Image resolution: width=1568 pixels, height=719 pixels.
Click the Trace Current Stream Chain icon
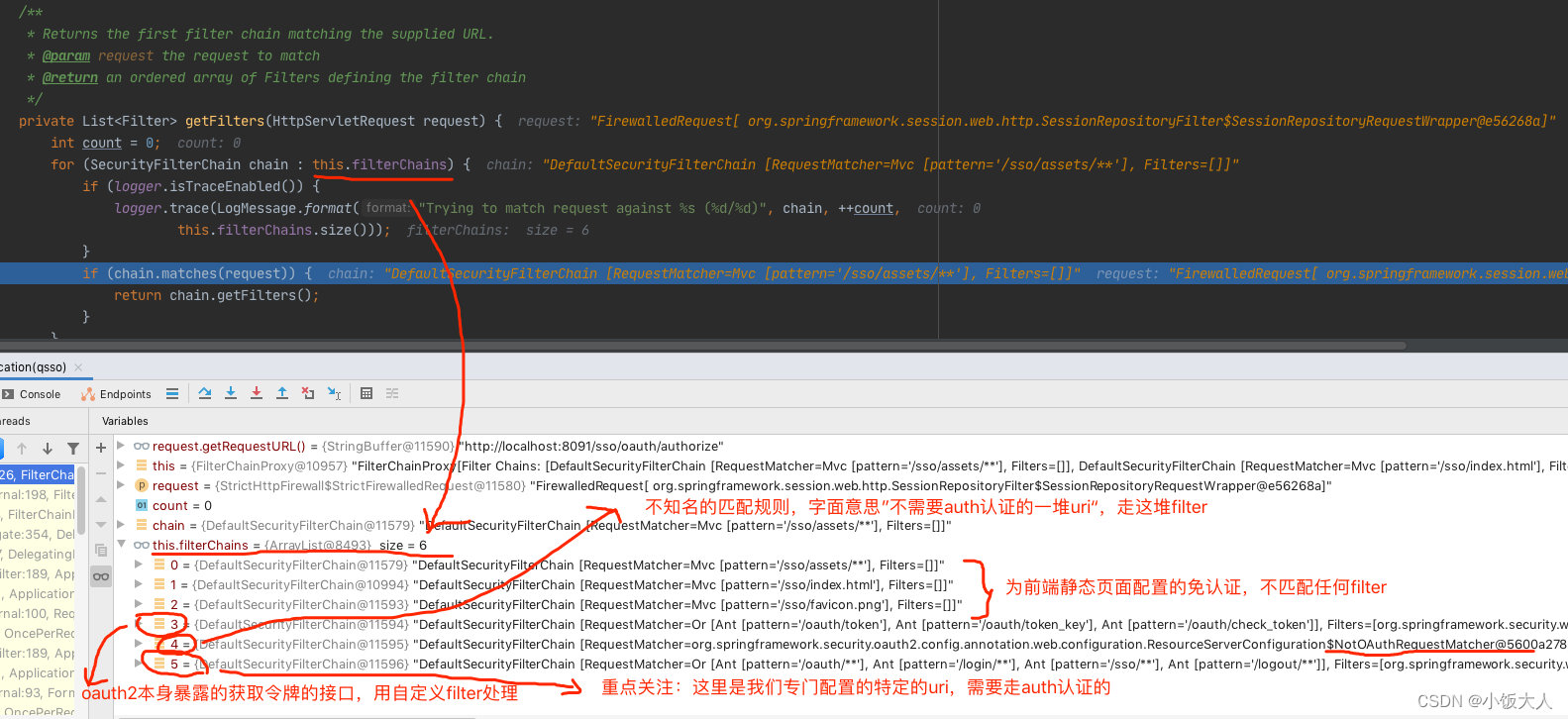pyautogui.click(x=392, y=393)
